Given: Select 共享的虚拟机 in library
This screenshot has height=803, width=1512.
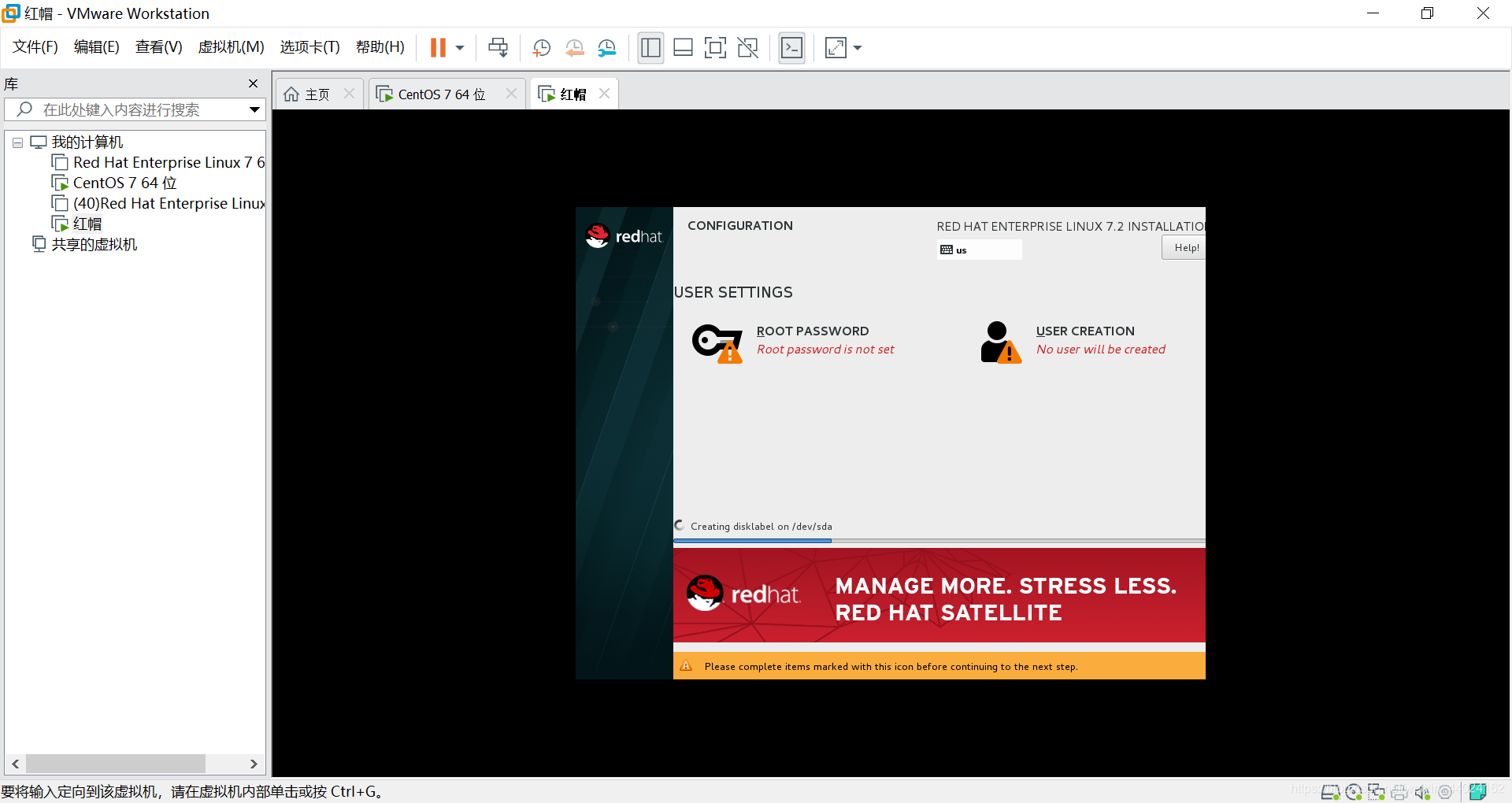Looking at the screenshot, I should pyautogui.click(x=85, y=244).
